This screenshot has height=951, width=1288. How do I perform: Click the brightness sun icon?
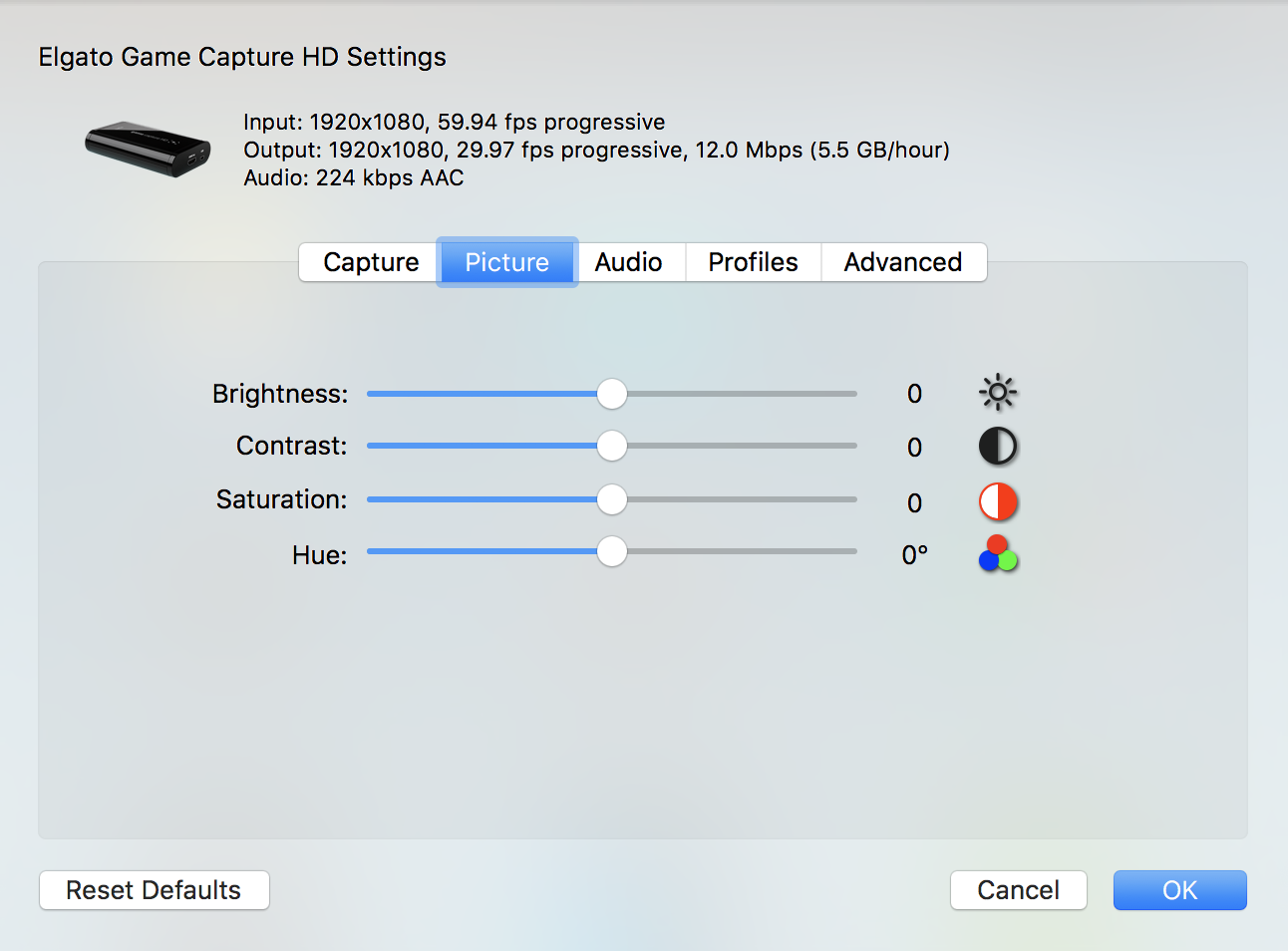tap(998, 393)
